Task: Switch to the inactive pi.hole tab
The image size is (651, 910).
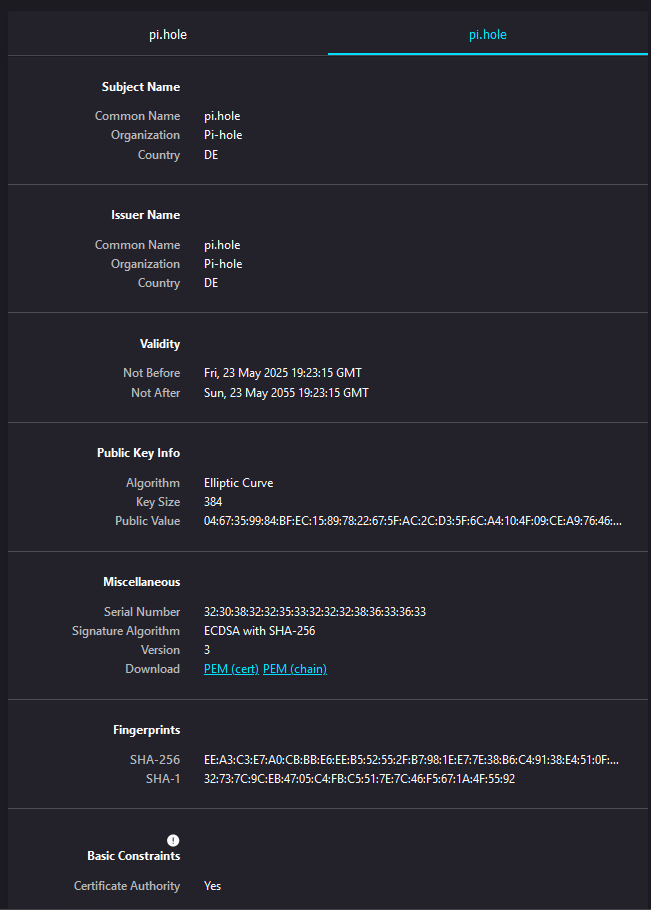Action: [x=168, y=35]
